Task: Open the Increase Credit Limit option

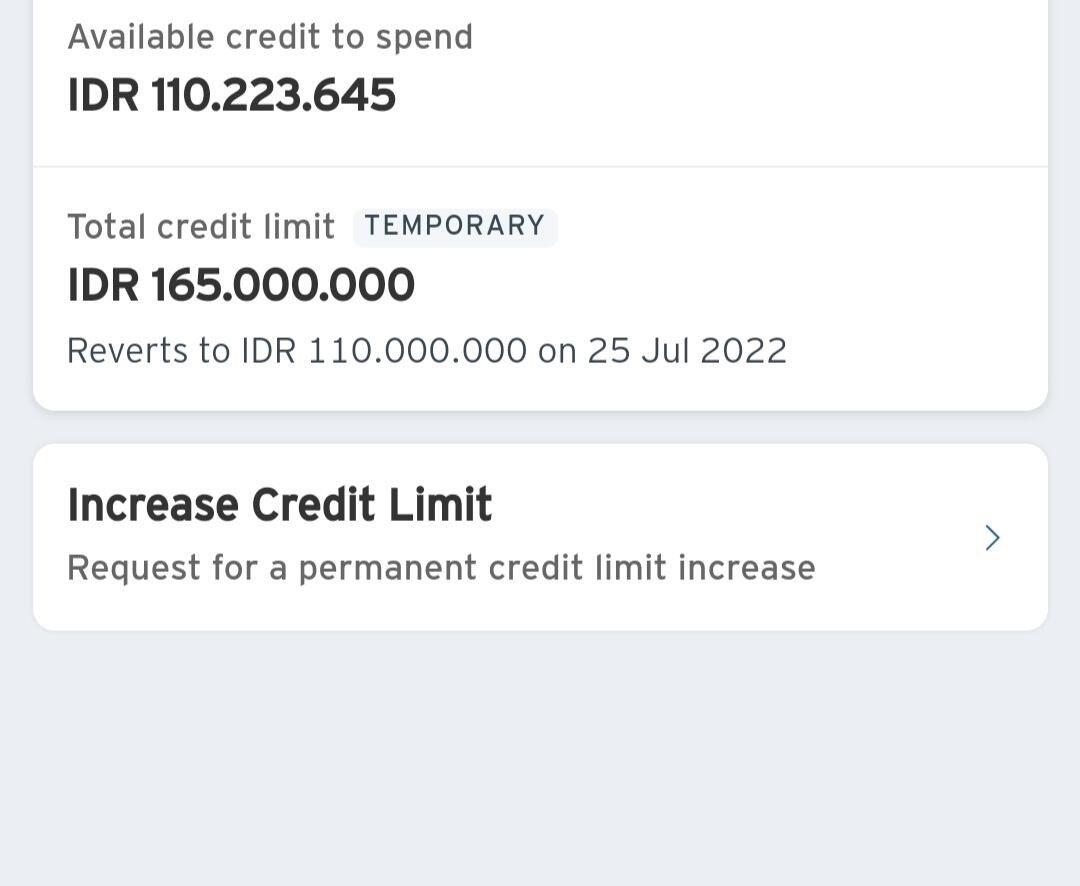Action: pos(540,537)
